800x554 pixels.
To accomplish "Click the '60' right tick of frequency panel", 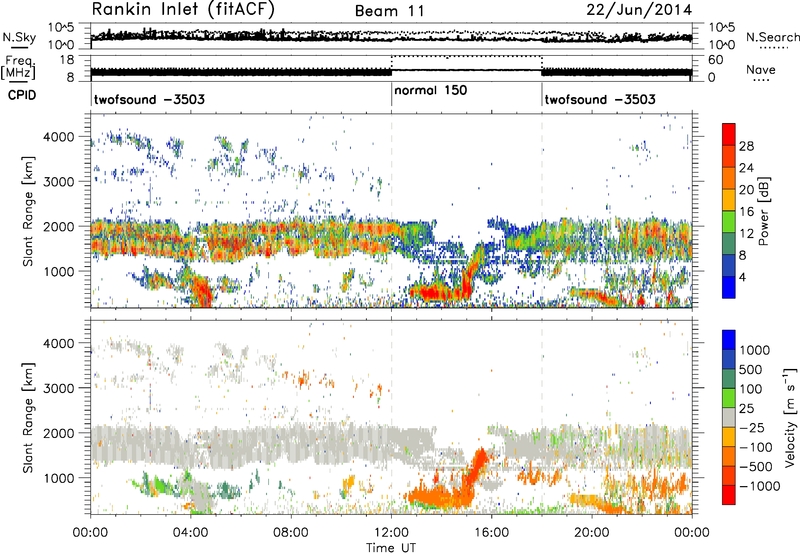I will pyautogui.click(x=716, y=60).
